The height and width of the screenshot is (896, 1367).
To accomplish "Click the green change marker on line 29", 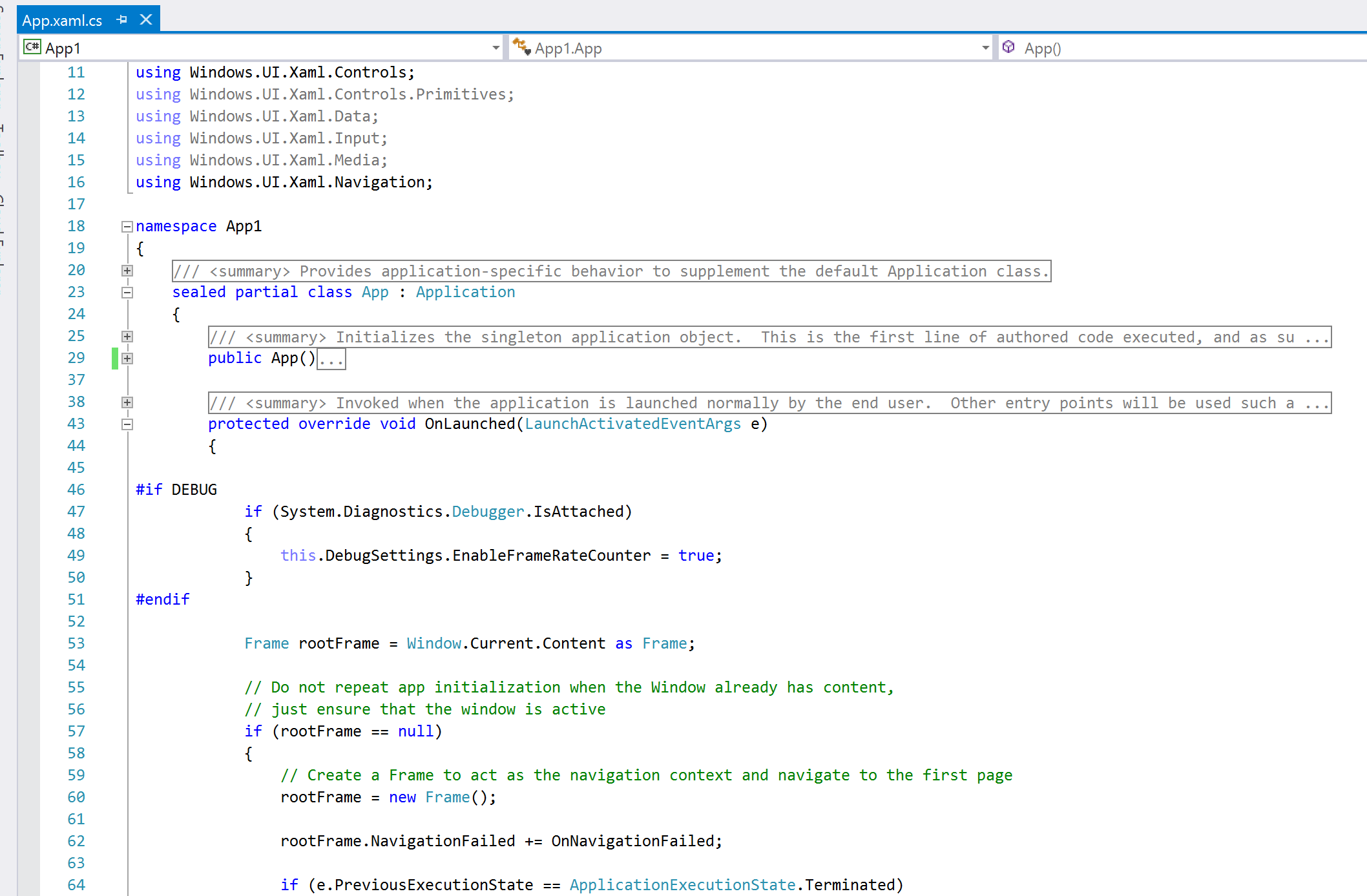I will (115, 358).
